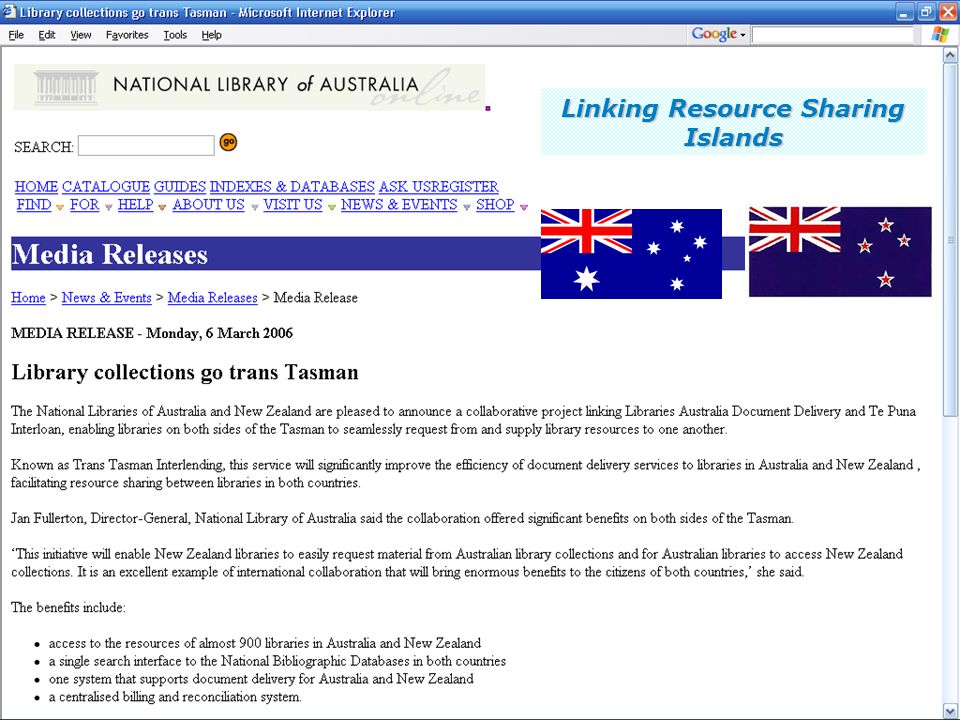
Task: Click the scrollbar down arrow
Action: (x=950, y=711)
